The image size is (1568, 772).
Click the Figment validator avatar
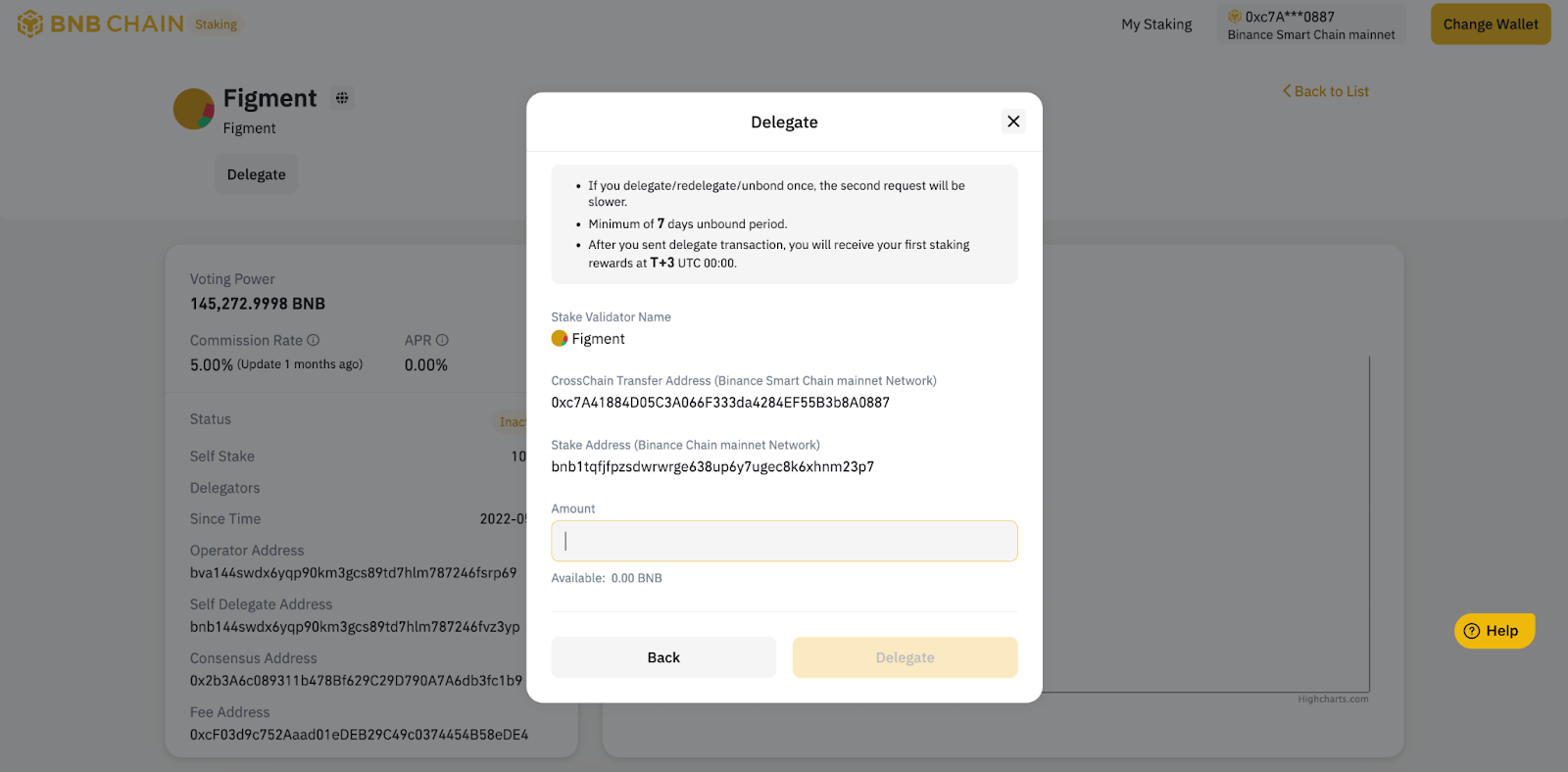pyautogui.click(x=192, y=110)
